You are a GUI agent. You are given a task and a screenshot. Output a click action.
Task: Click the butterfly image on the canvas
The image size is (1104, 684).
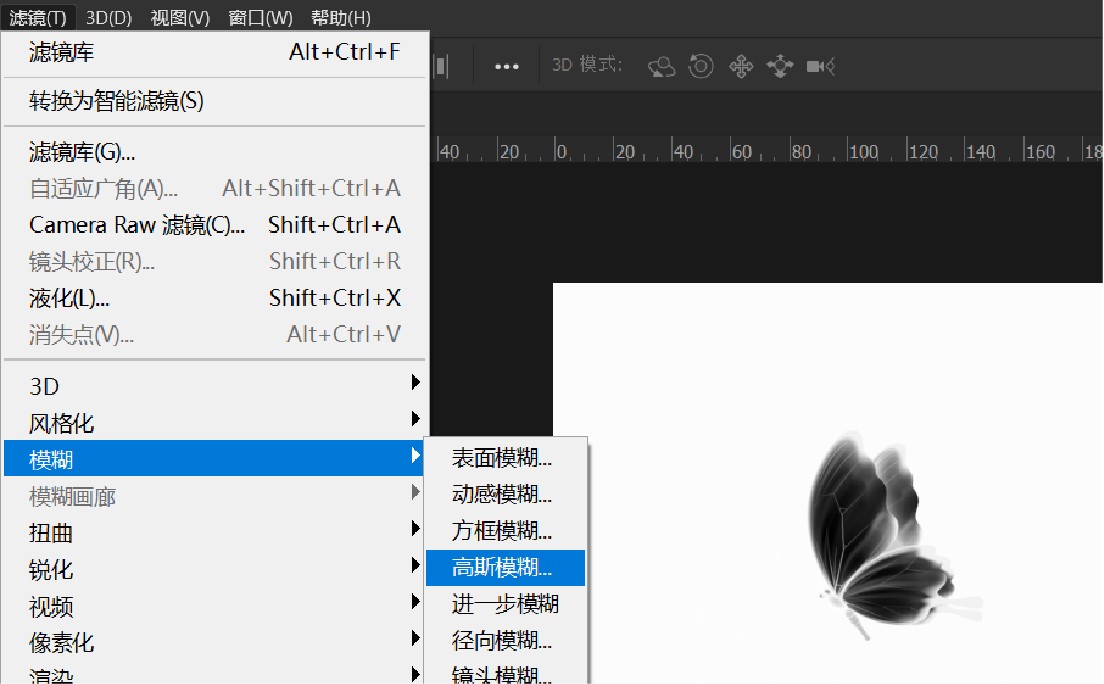(x=880, y=525)
